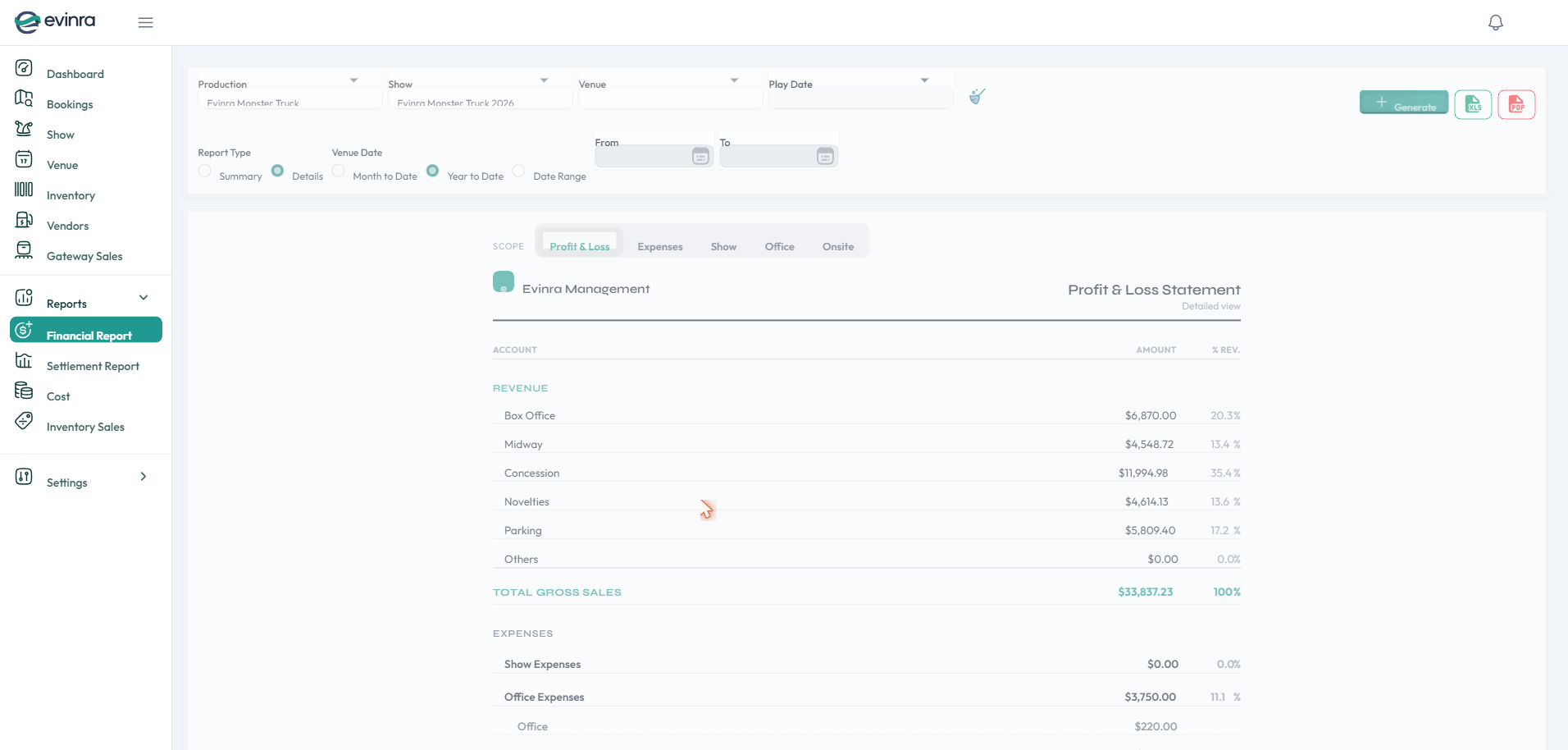Screen dimensions: 1568x750
Task: Open the notifications bell
Action: [1495, 22]
